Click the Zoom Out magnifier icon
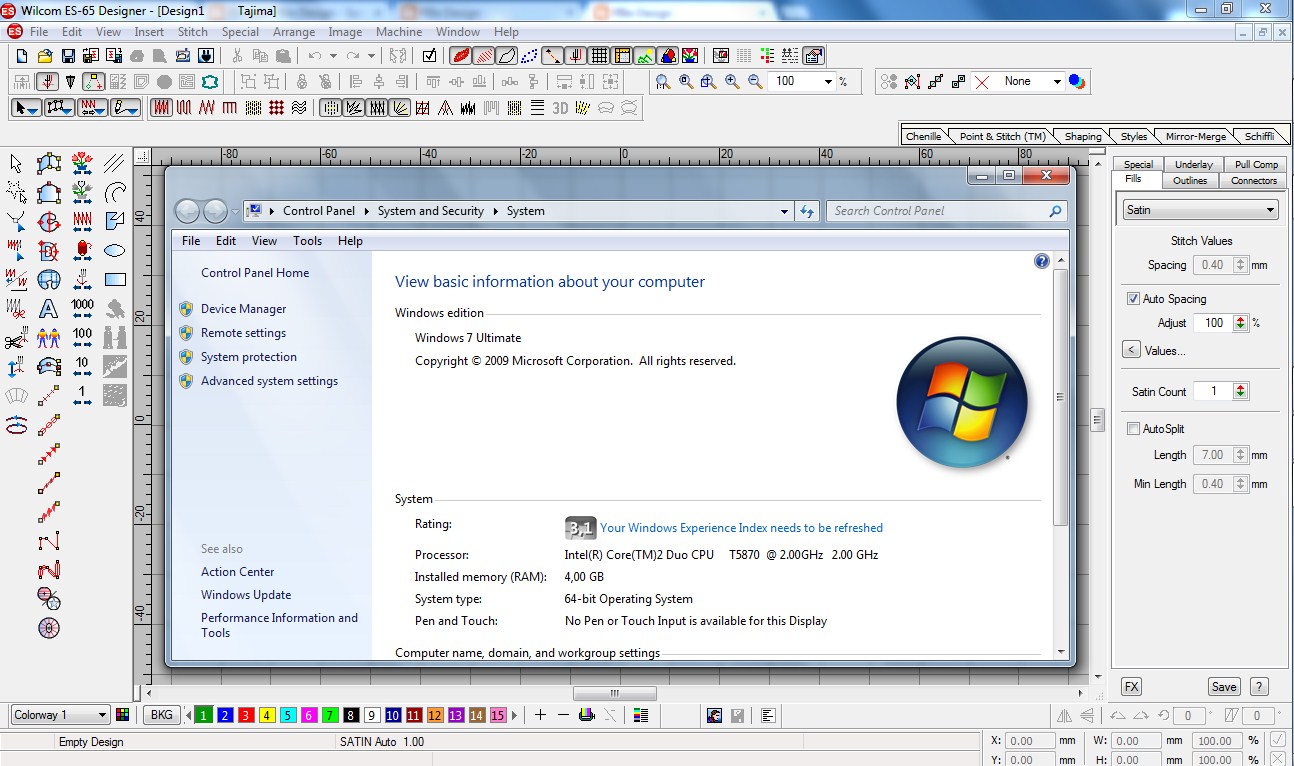 (x=755, y=81)
